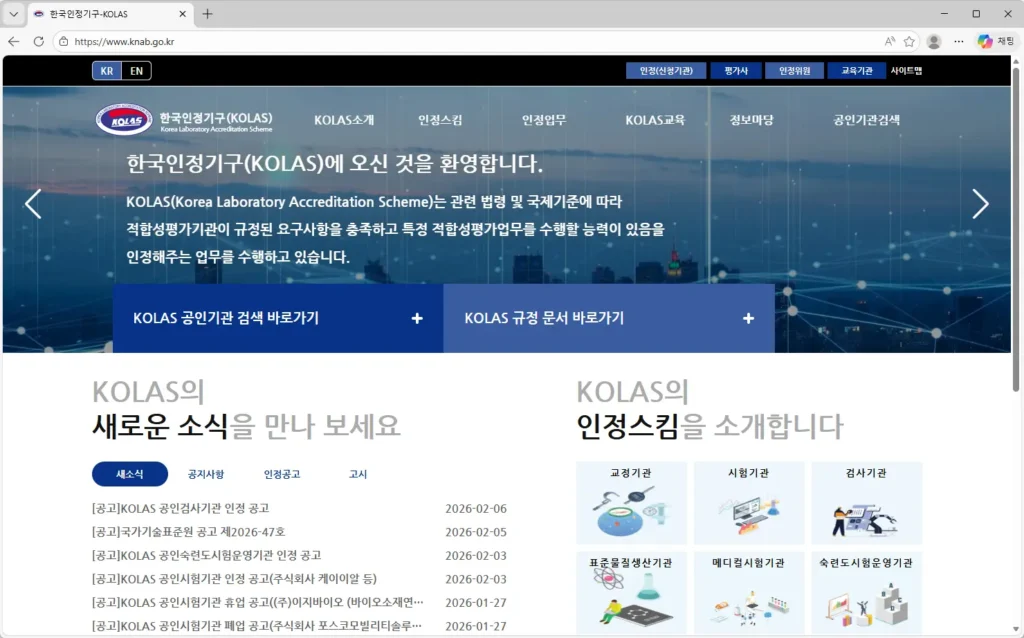Screen dimensions: 1024x638
Task: Click browser refresh button
Action: pyautogui.click(x=39, y=41)
